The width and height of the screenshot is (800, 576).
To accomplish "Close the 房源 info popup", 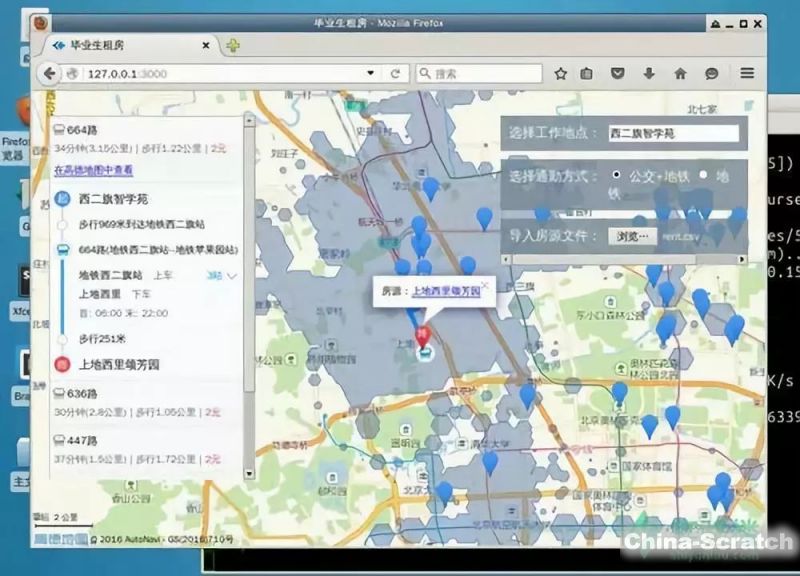I will tap(485, 284).
